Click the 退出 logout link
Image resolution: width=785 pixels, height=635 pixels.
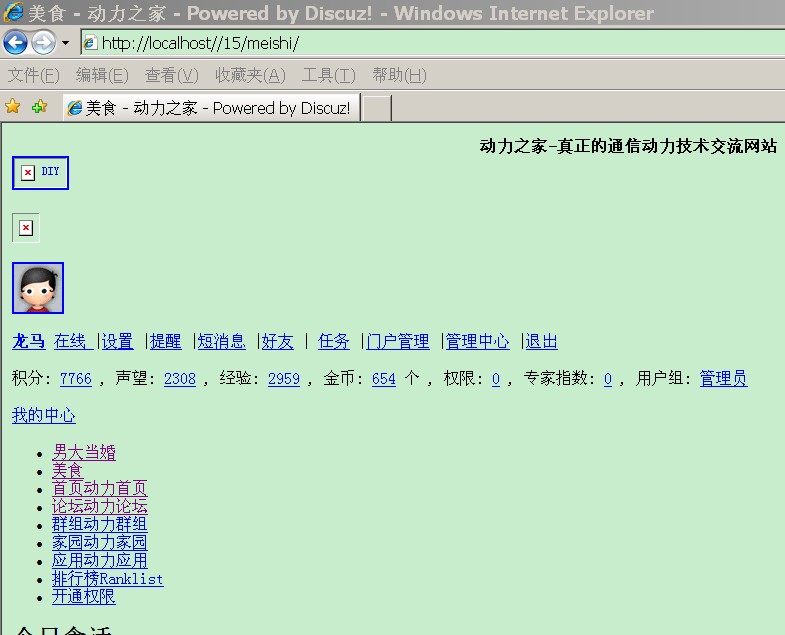point(541,342)
